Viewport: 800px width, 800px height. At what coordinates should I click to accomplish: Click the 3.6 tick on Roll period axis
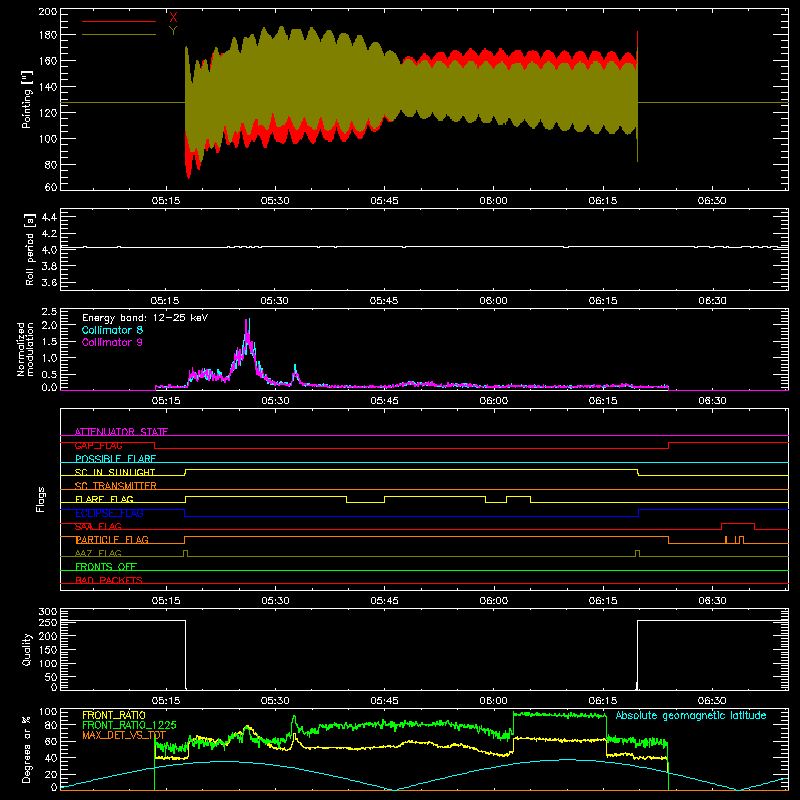49,282
